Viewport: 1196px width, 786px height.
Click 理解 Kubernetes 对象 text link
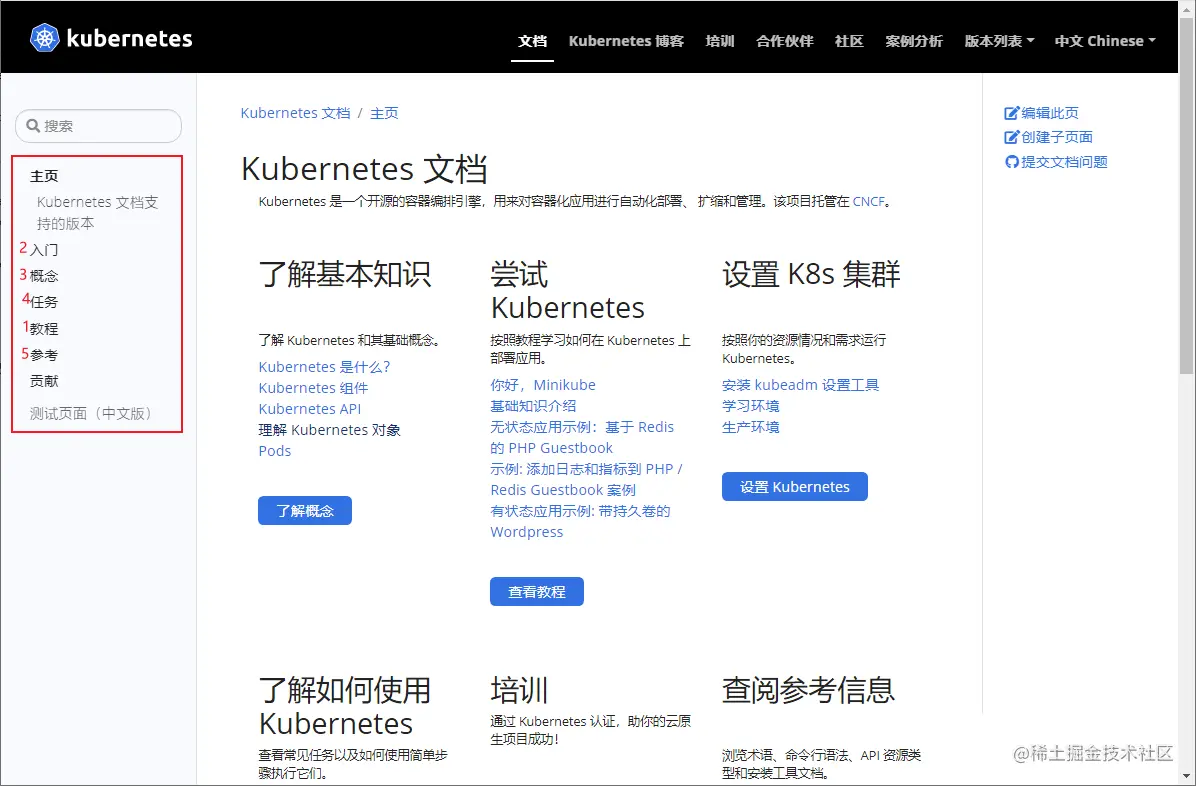(330, 430)
